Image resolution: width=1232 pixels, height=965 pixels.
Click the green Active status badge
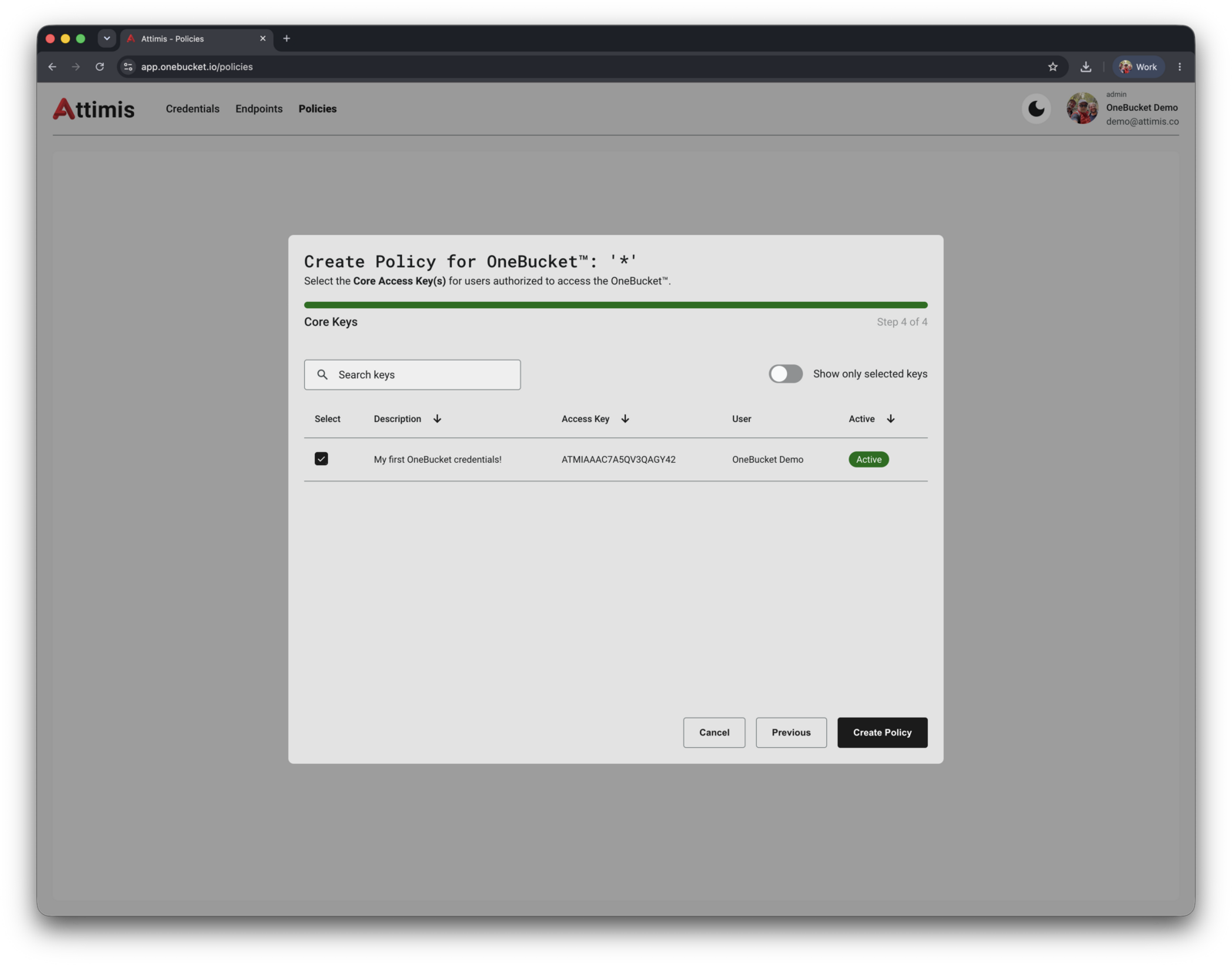(x=869, y=460)
